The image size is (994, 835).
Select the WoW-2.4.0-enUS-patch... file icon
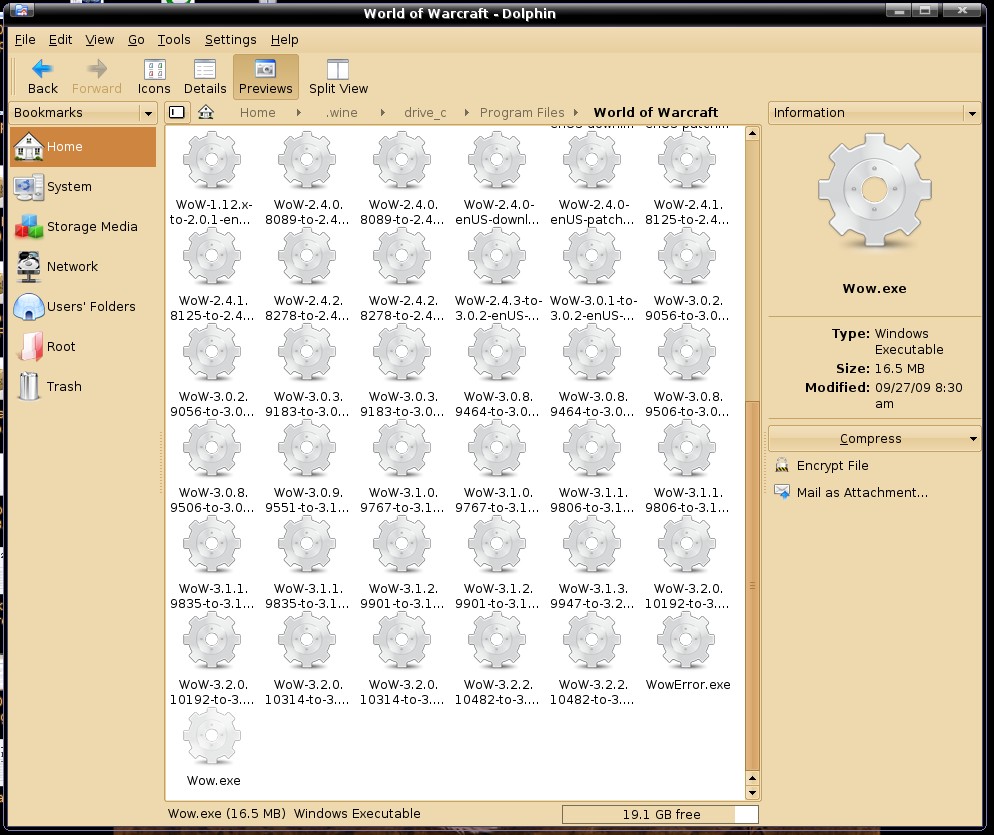[592, 160]
